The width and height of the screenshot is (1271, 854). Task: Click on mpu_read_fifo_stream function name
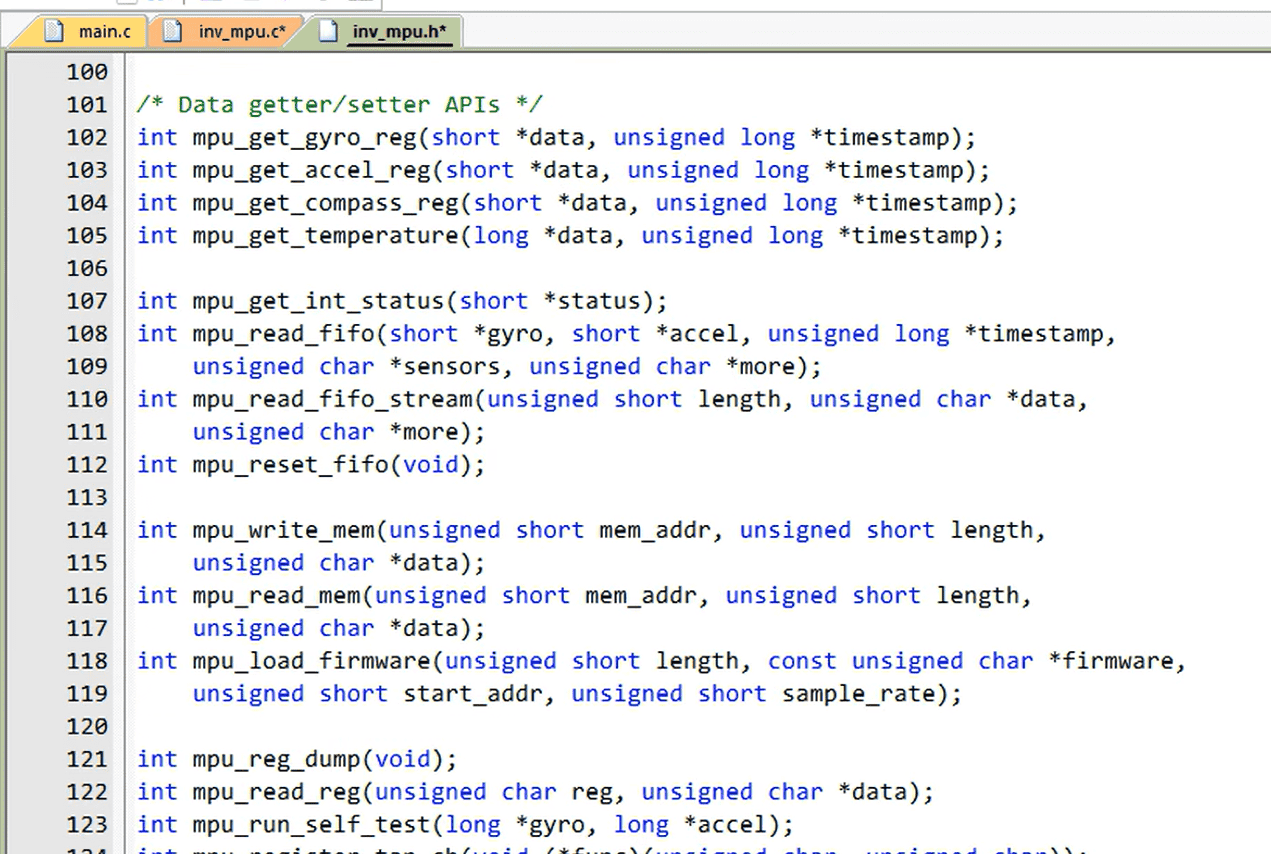click(x=332, y=399)
